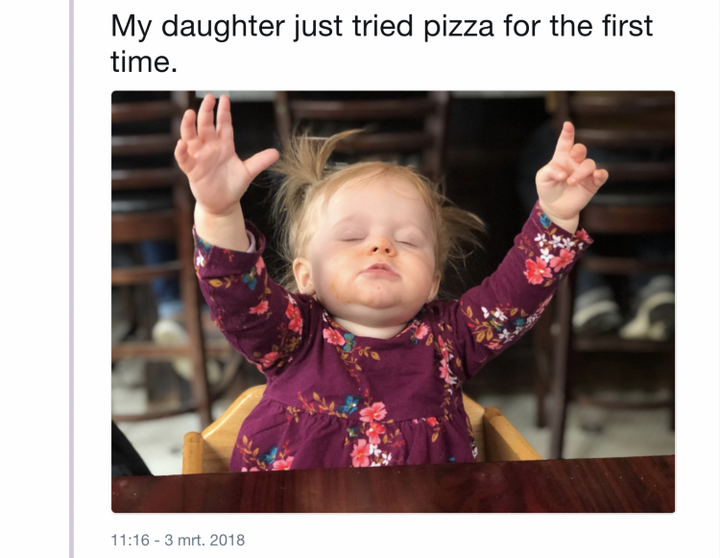Click the dark wooden table edge in the photo

click(x=393, y=485)
